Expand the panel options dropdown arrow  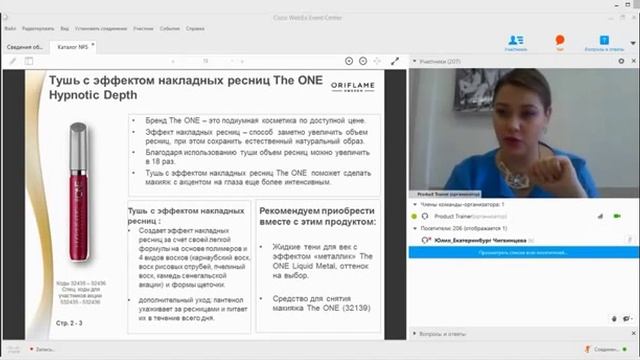[633, 43]
